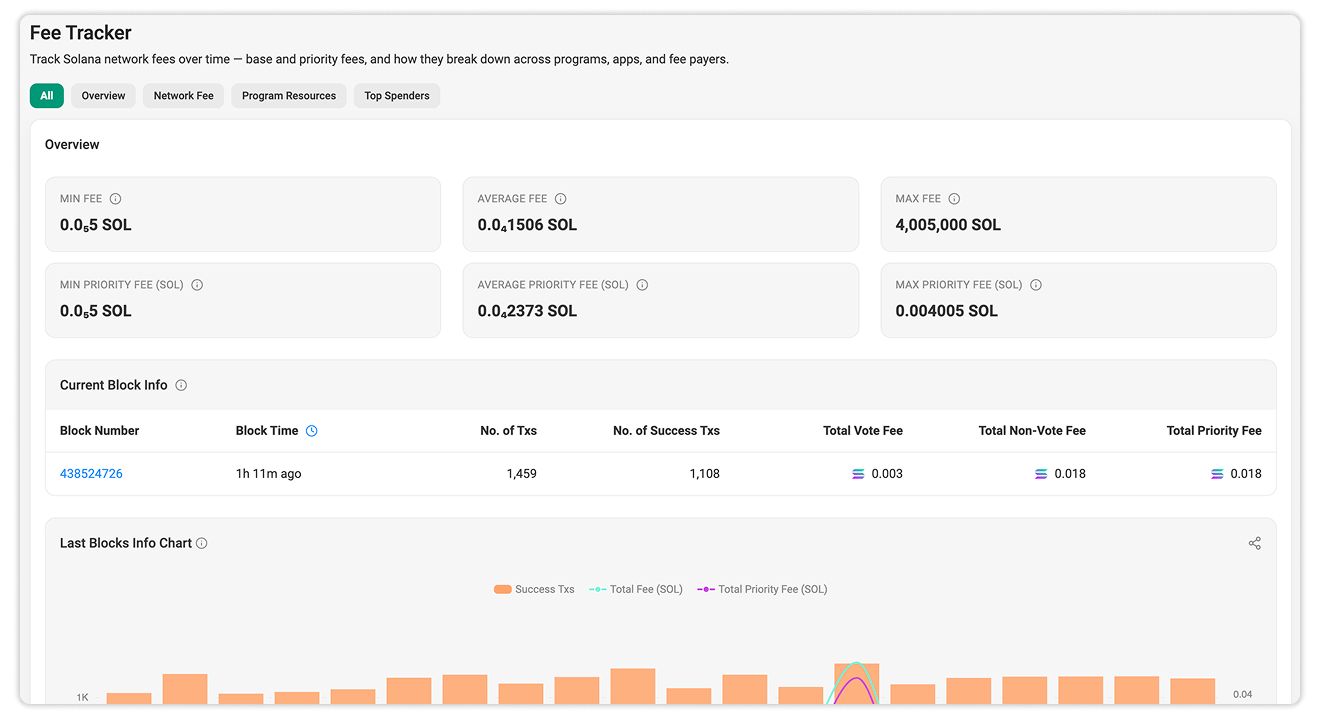This screenshot has width=1320, height=719.
Task: Click the info icon beside MAX FEE
Action: pyautogui.click(x=954, y=199)
